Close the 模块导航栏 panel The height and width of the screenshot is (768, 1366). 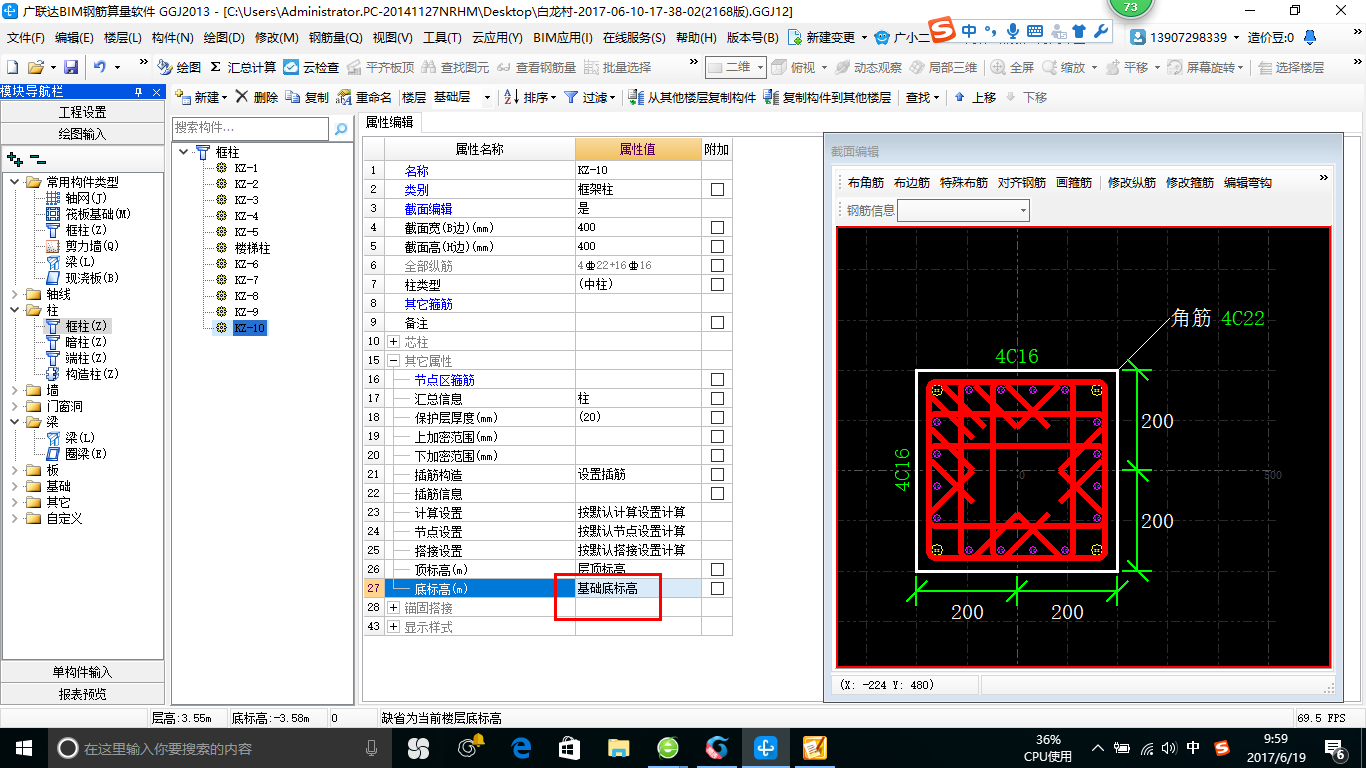pos(156,91)
